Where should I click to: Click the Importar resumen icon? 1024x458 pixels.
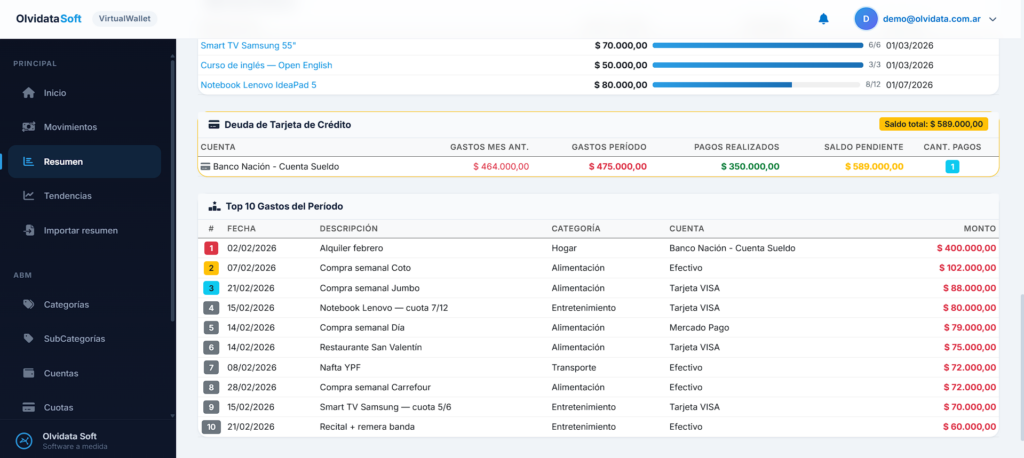coord(29,231)
